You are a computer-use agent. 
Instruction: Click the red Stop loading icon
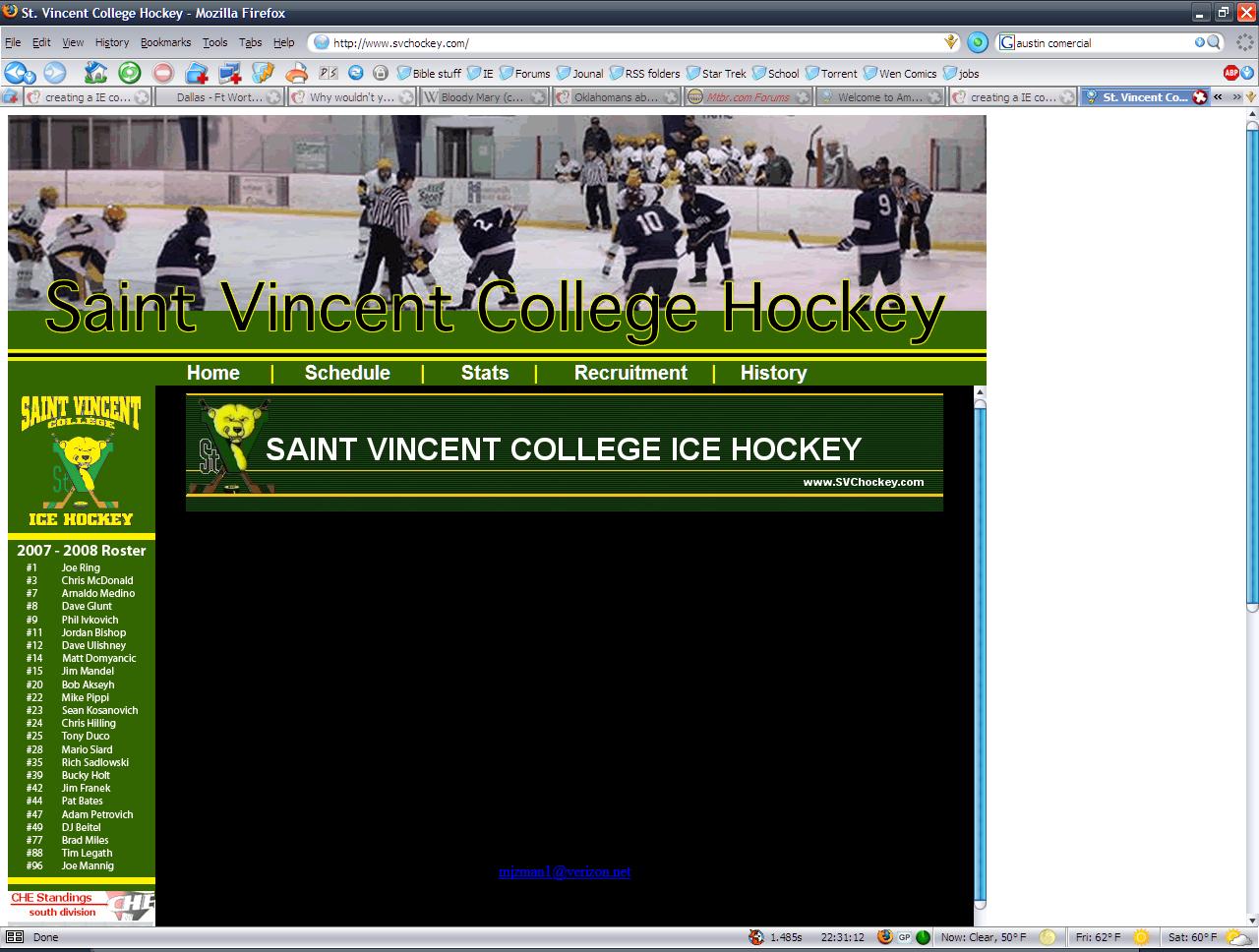[163, 72]
